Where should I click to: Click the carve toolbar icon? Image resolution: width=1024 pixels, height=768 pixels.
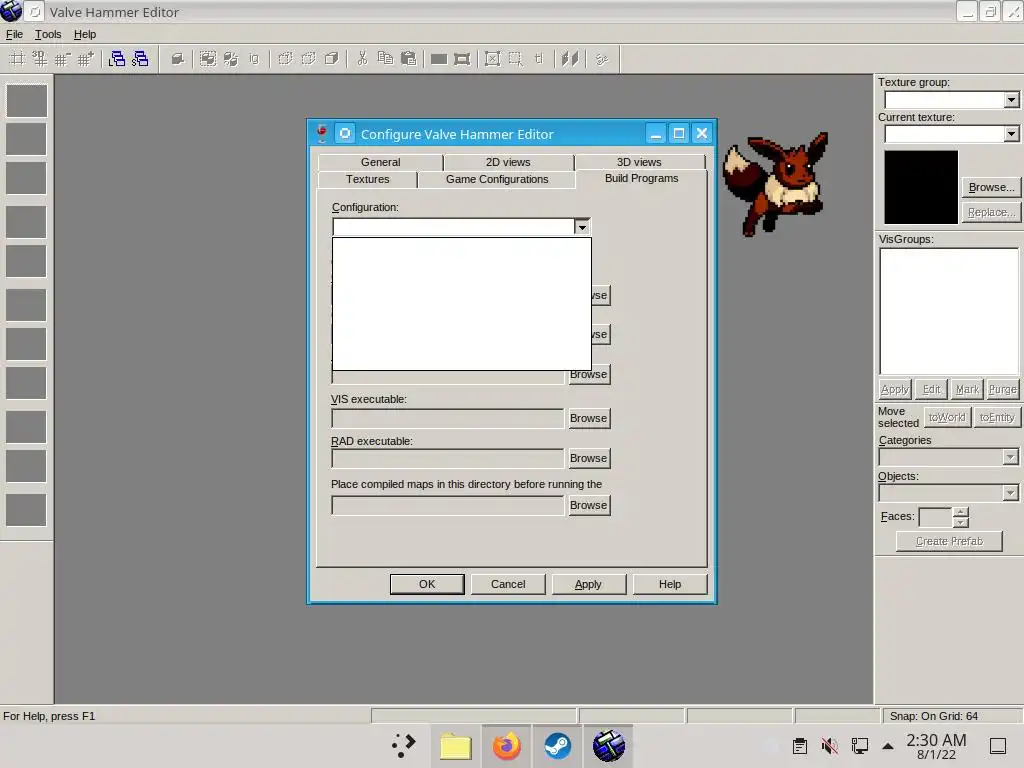(x=178, y=59)
